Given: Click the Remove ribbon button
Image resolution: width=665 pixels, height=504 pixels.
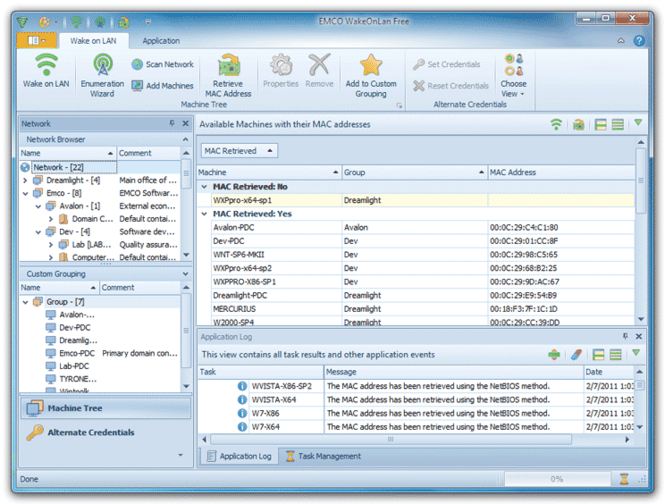Looking at the screenshot, I should pos(319,71).
